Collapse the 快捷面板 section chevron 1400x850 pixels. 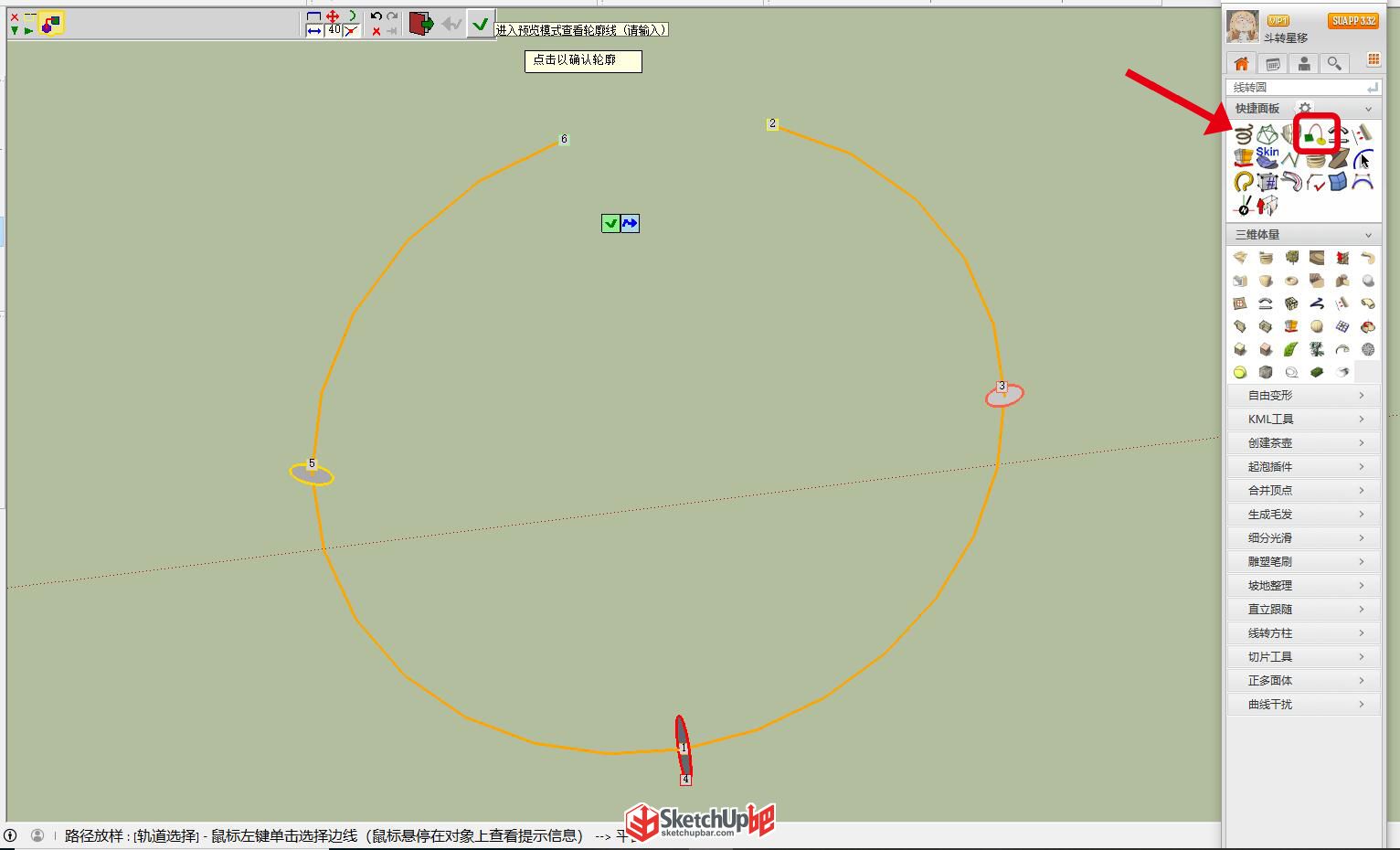(x=1368, y=109)
